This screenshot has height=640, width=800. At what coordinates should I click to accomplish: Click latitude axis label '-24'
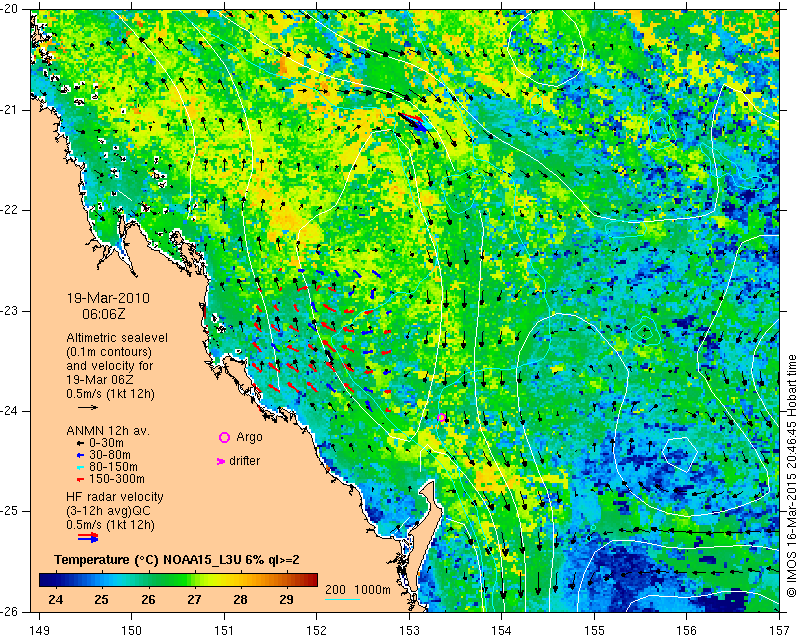(x=10, y=411)
